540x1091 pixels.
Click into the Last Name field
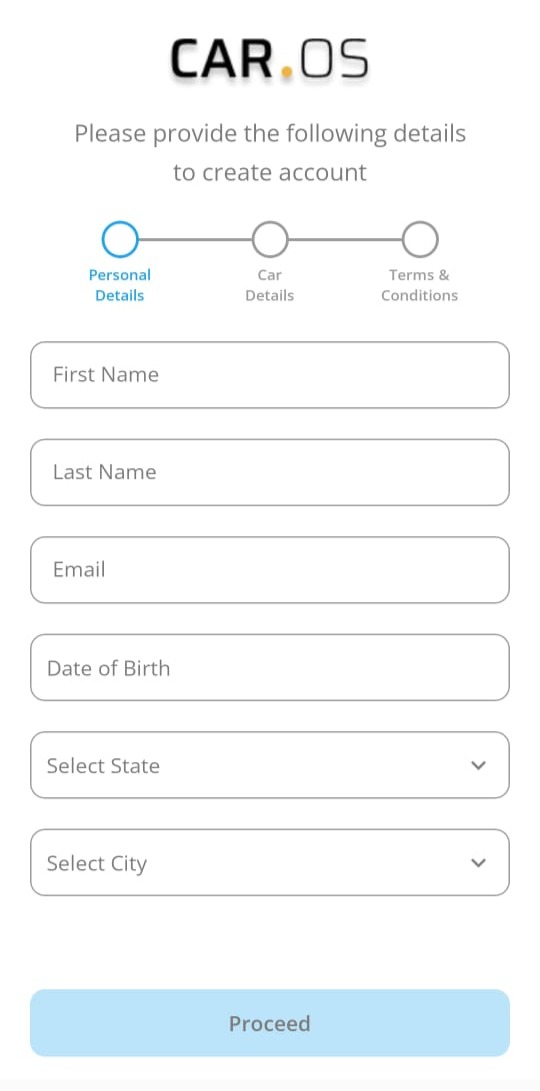[x=270, y=472]
